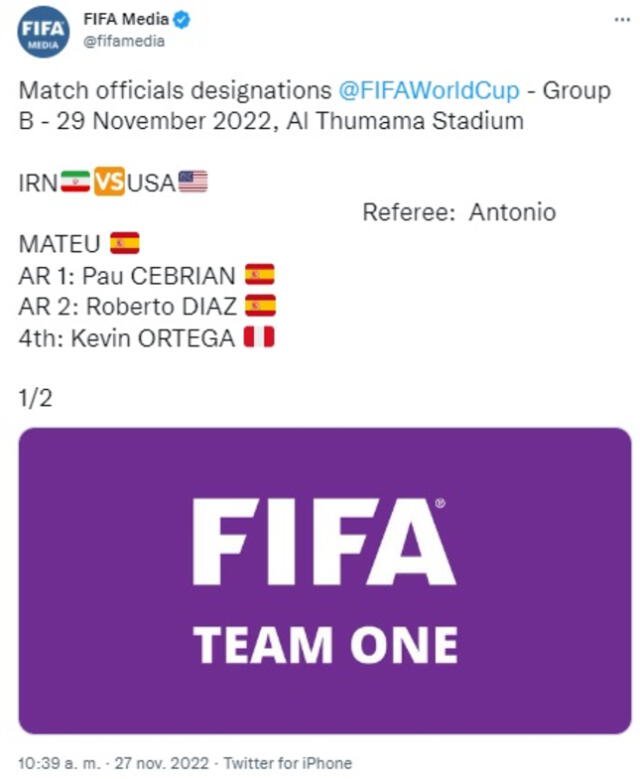Click Spain flag beside Roberto DIAZ

[260, 306]
